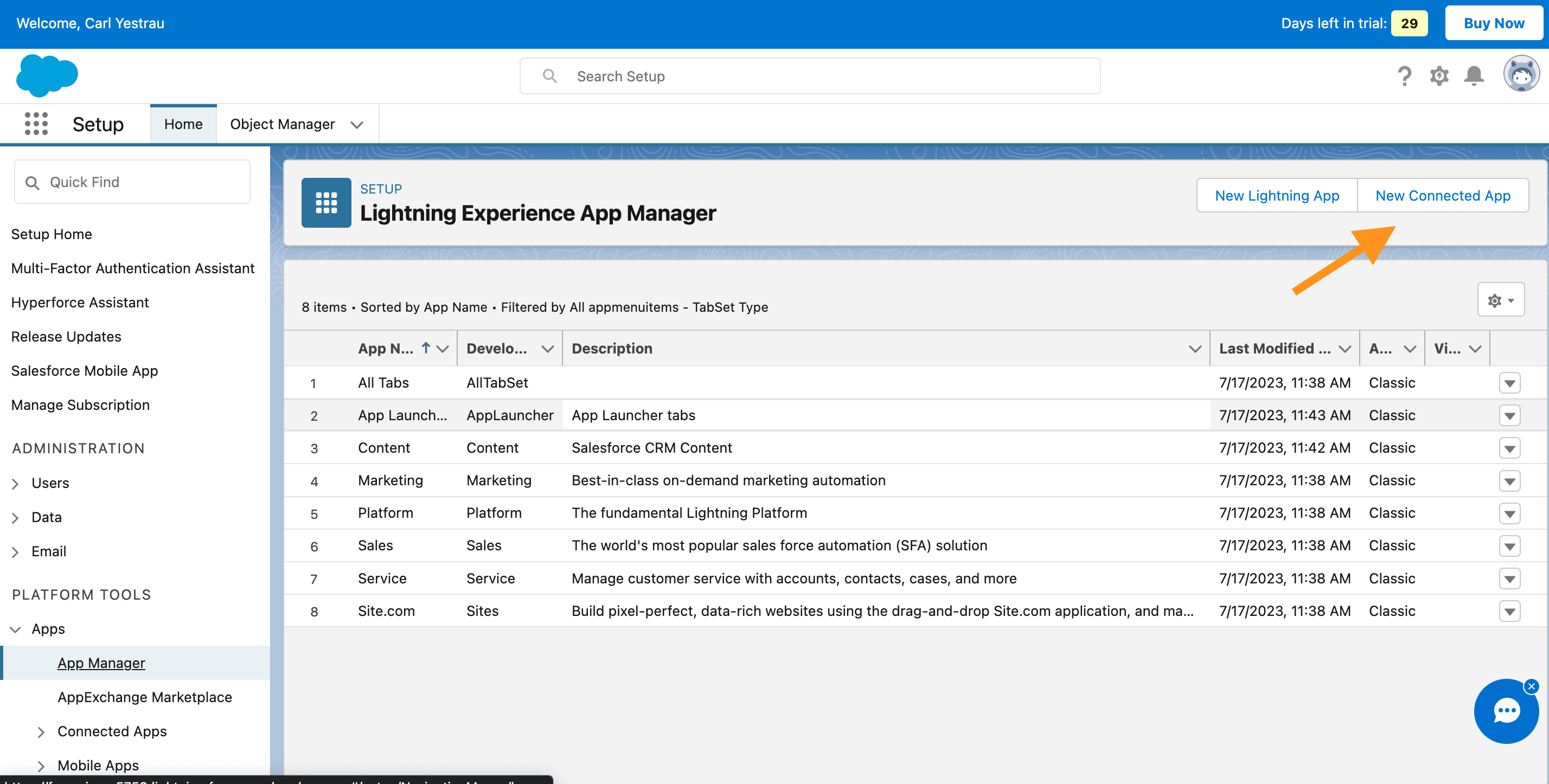Focus the Search Setup field
Screen dimensions: 1549x784
click(x=809, y=76)
